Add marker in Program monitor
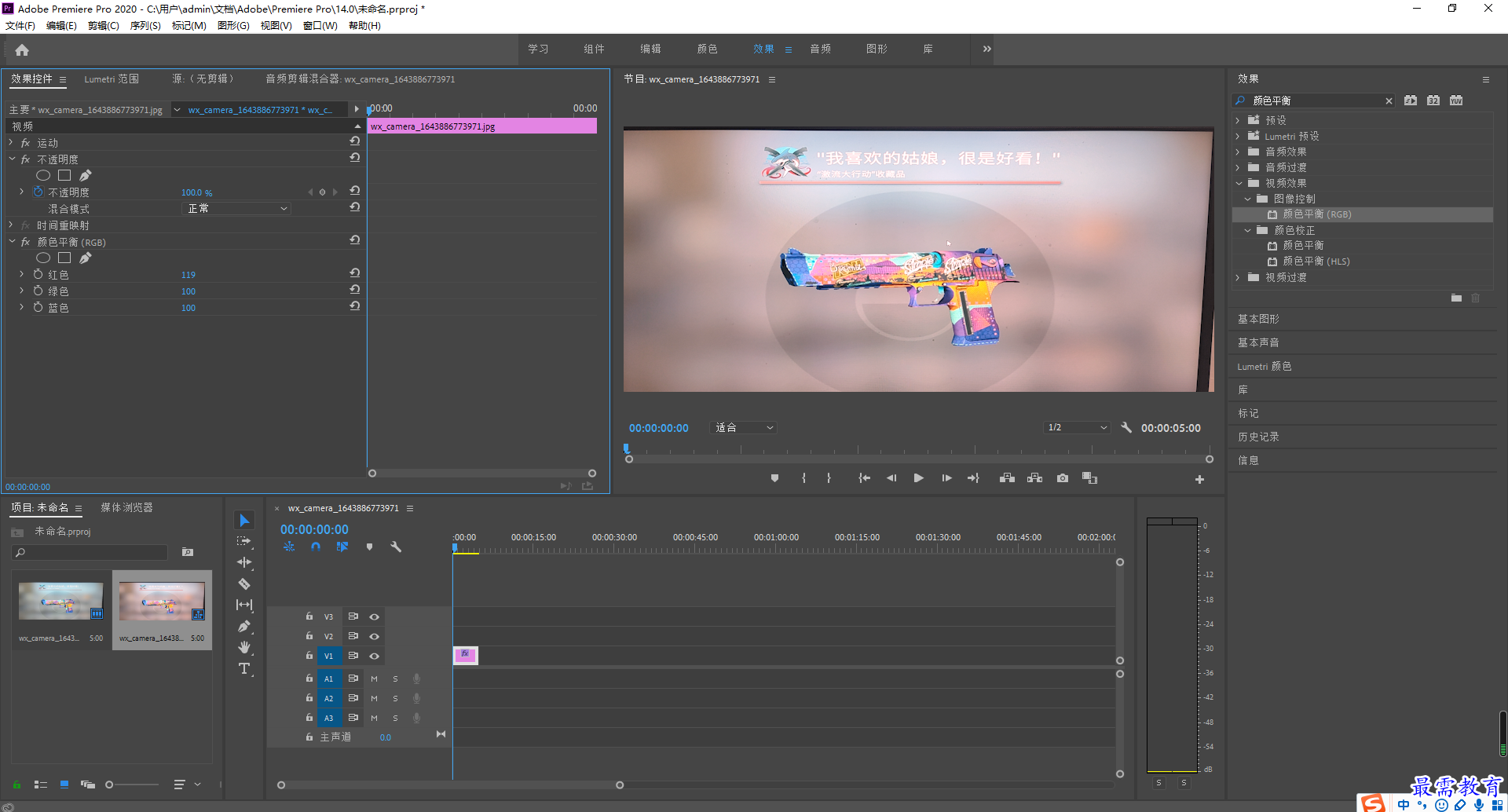This screenshot has width=1508, height=812. tap(774, 478)
